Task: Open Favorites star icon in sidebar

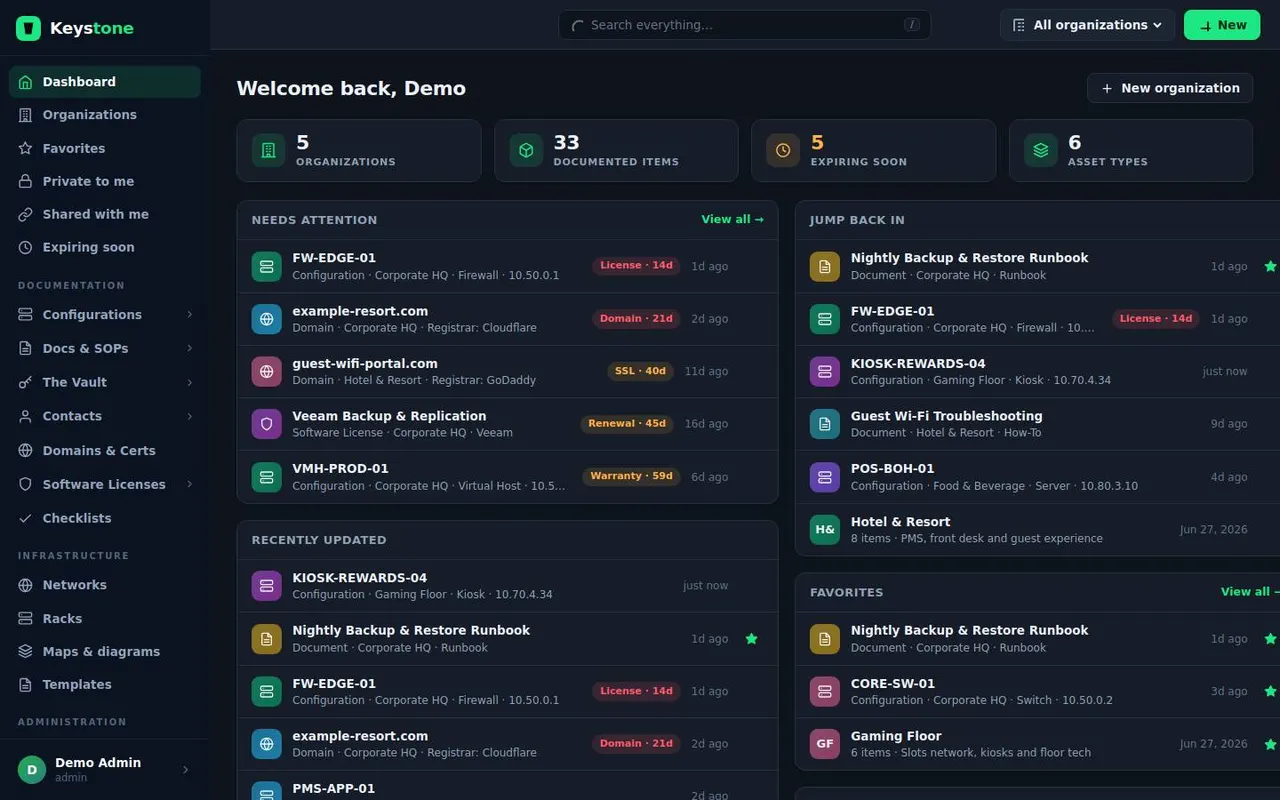Action: [x=26, y=148]
